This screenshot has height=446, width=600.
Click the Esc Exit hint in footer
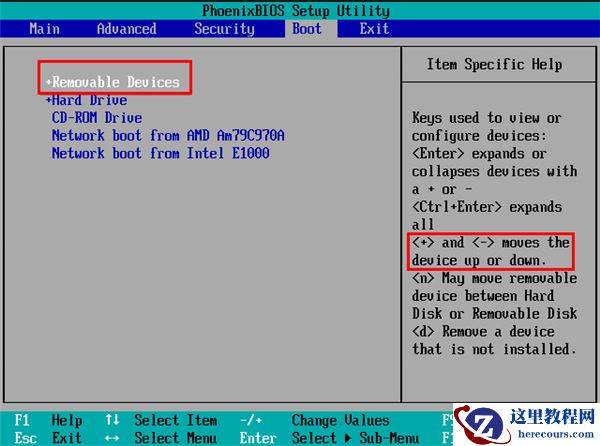48,438
